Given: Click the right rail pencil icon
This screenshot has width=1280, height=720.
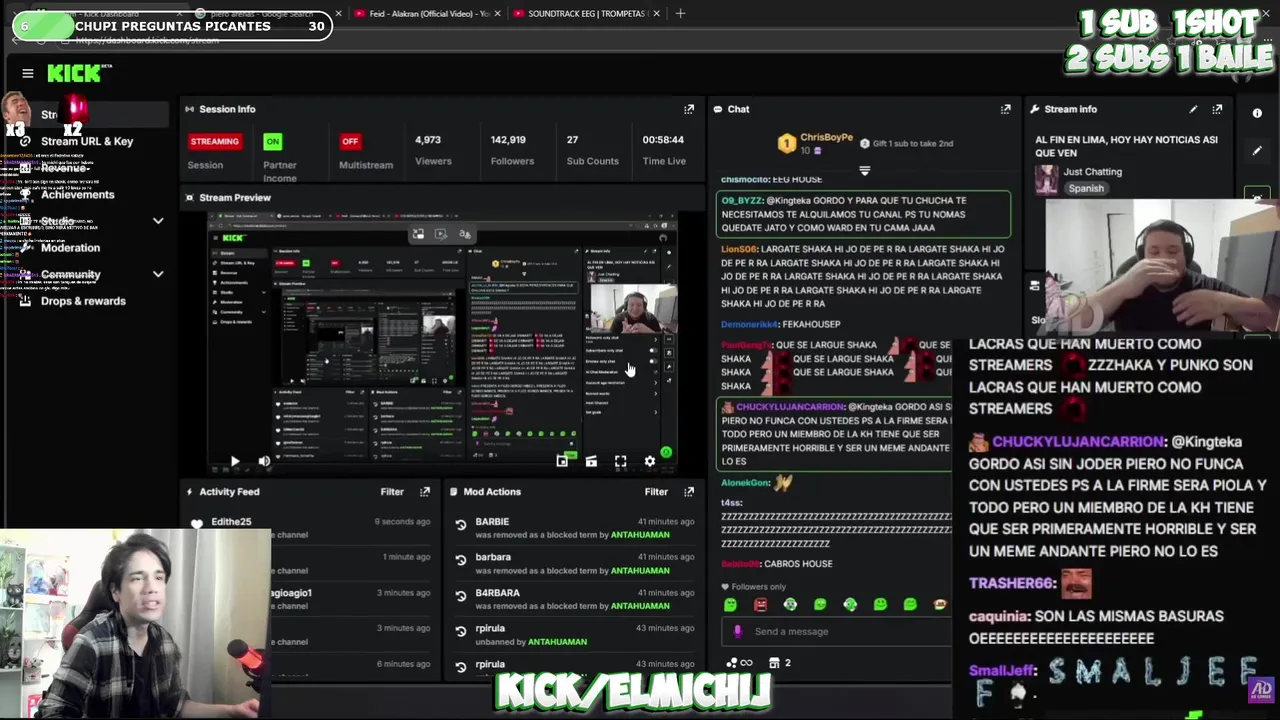Looking at the screenshot, I should pos(1257,151).
